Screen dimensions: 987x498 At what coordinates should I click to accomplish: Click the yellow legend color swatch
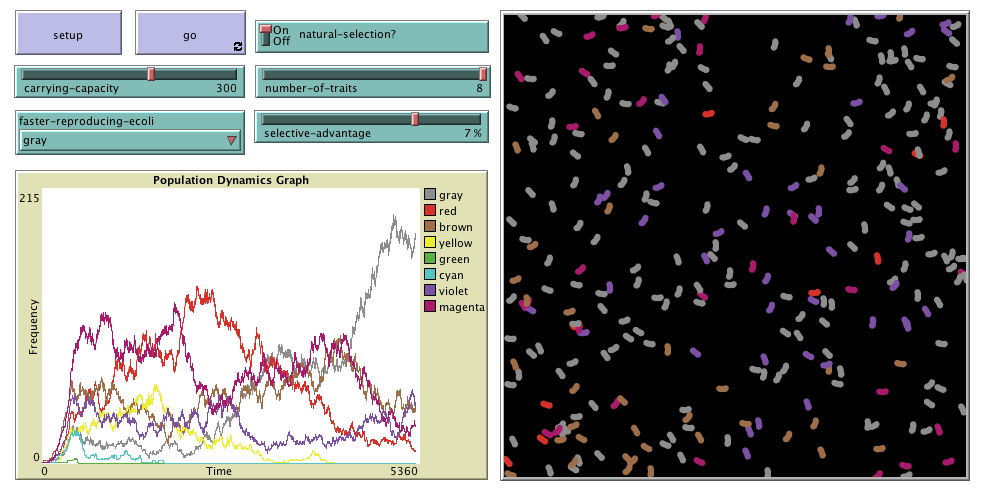[x=430, y=243]
